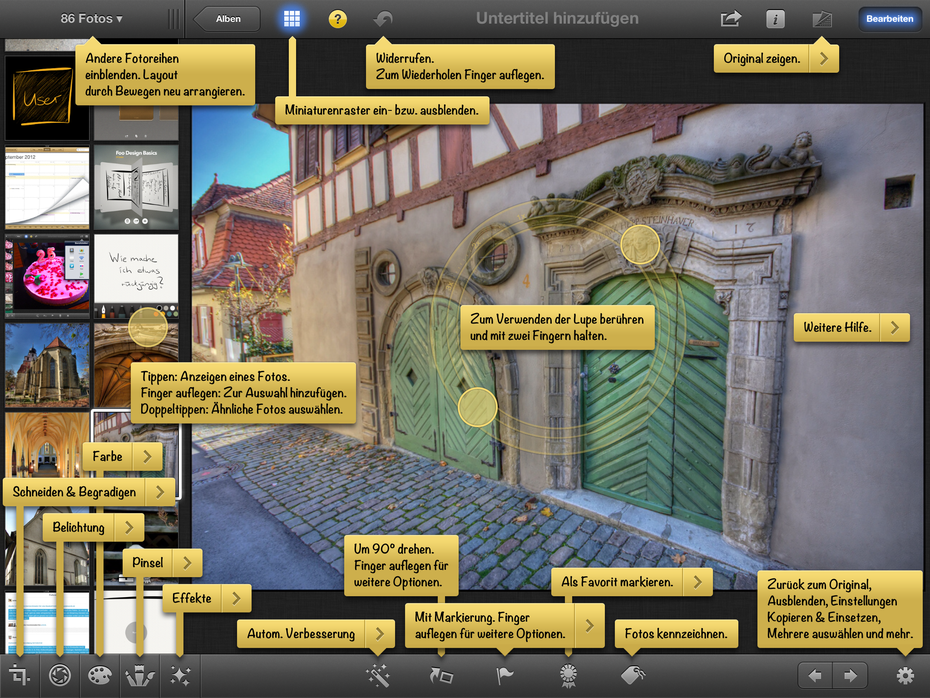The image size is (930, 698).
Task: Open the '86 Fotos' dropdown
Action: point(91,19)
